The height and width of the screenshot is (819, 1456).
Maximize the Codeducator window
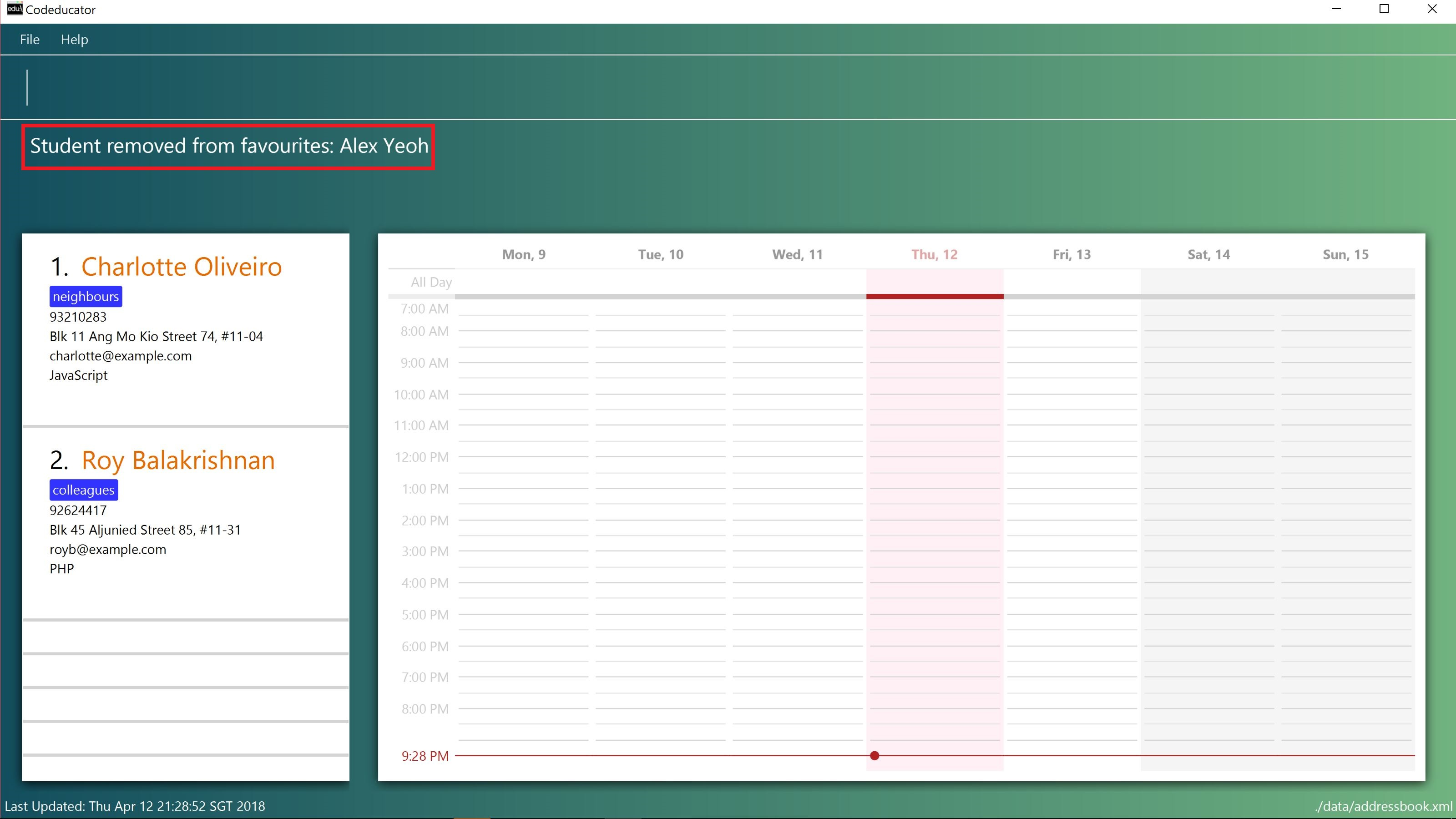[1384, 9]
